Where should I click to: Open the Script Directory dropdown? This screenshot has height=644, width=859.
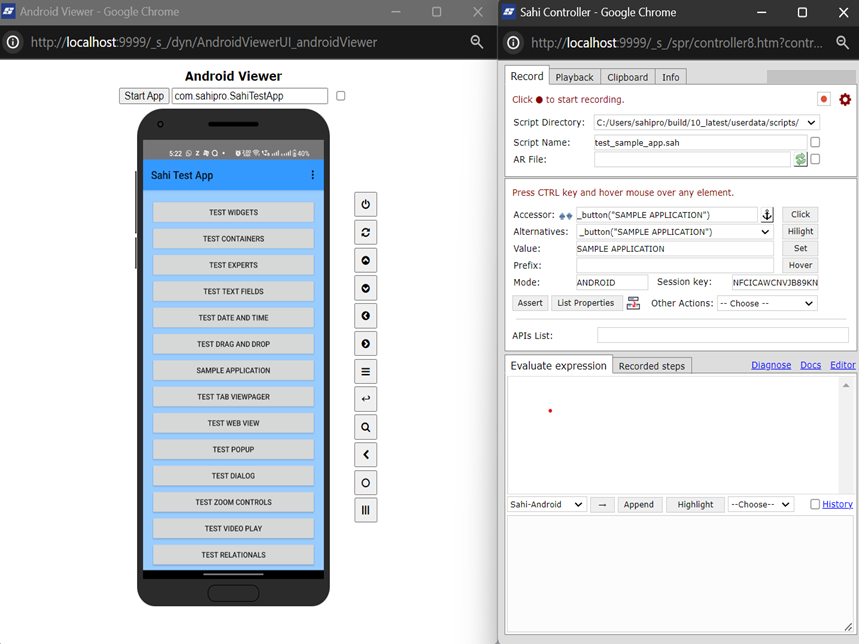click(x=706, y=123)
